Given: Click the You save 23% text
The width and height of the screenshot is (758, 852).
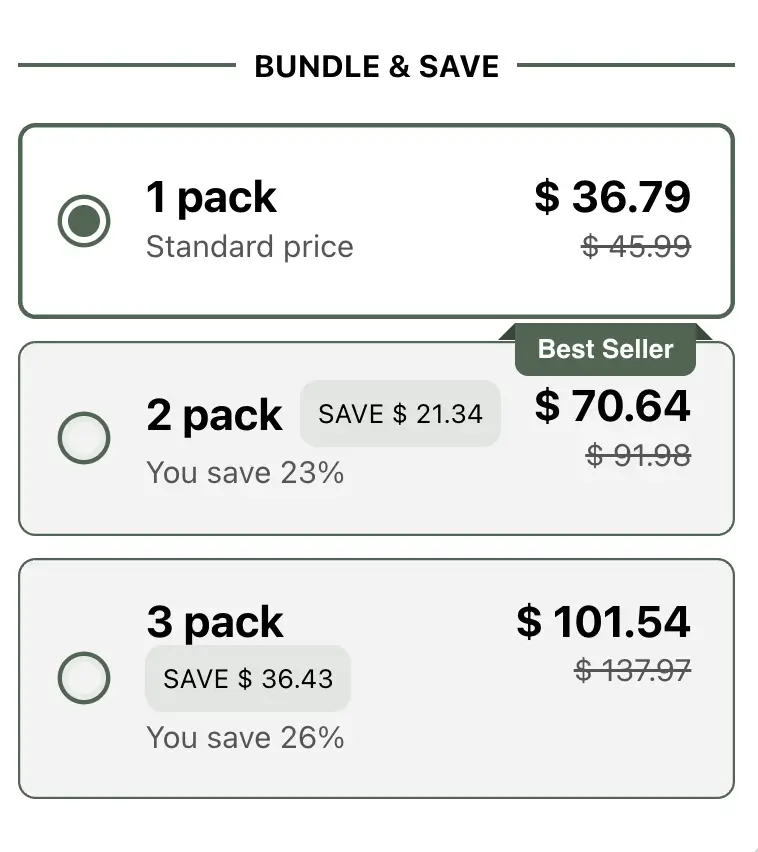Looking at the screenshot, I should coord(247,472).
